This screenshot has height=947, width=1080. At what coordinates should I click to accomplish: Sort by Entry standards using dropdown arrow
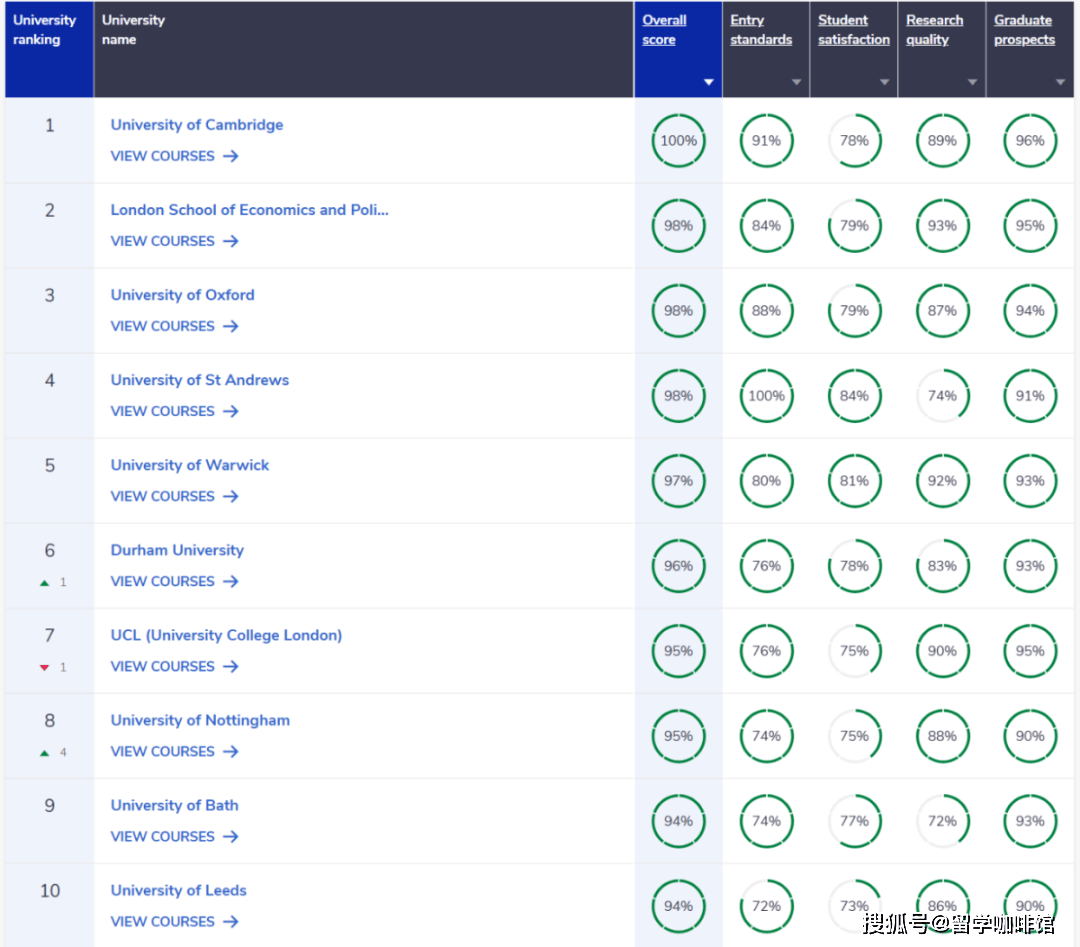(797, 82)
